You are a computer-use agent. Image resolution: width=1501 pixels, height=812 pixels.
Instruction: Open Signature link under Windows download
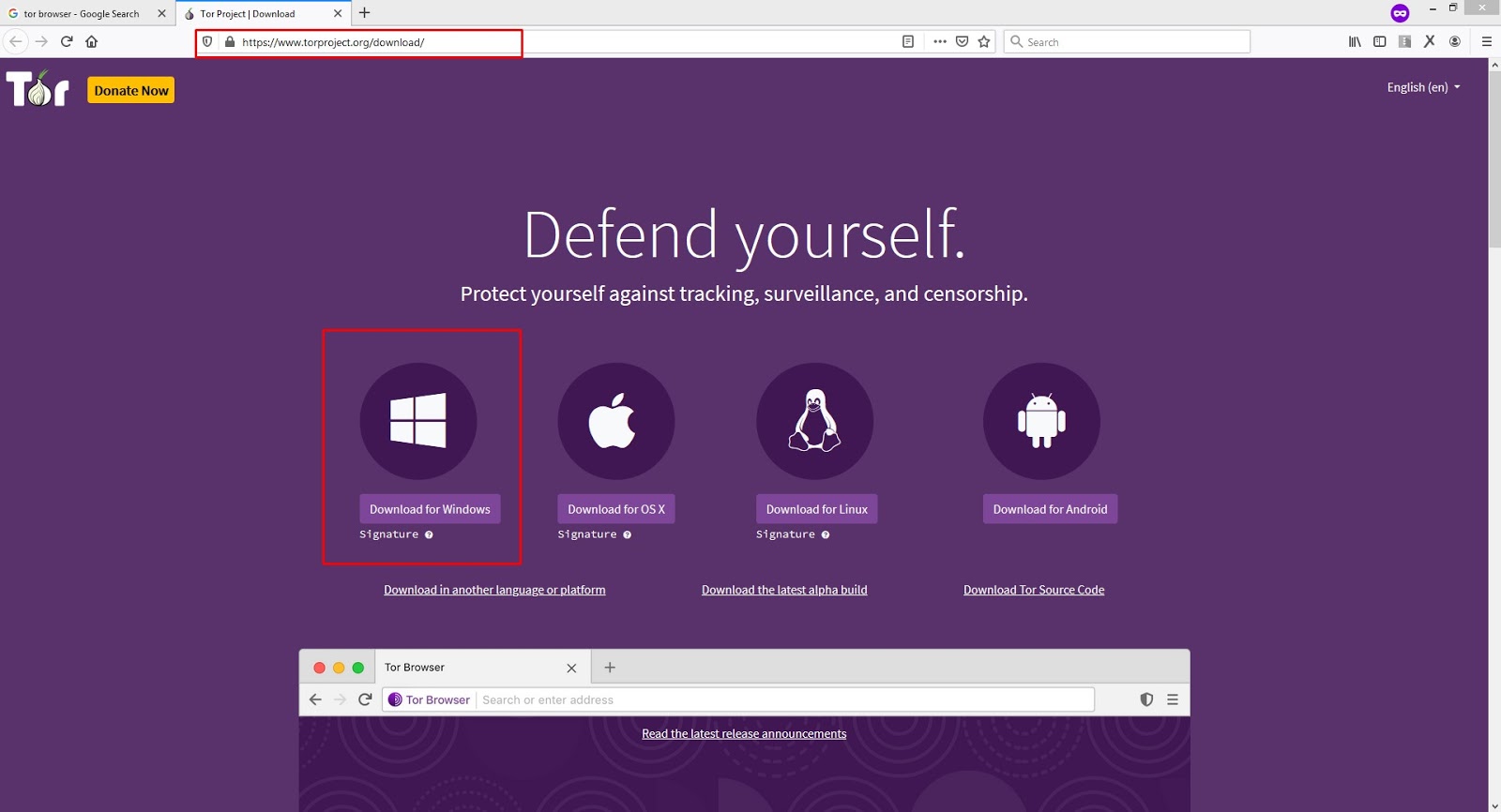click(388, 534)
